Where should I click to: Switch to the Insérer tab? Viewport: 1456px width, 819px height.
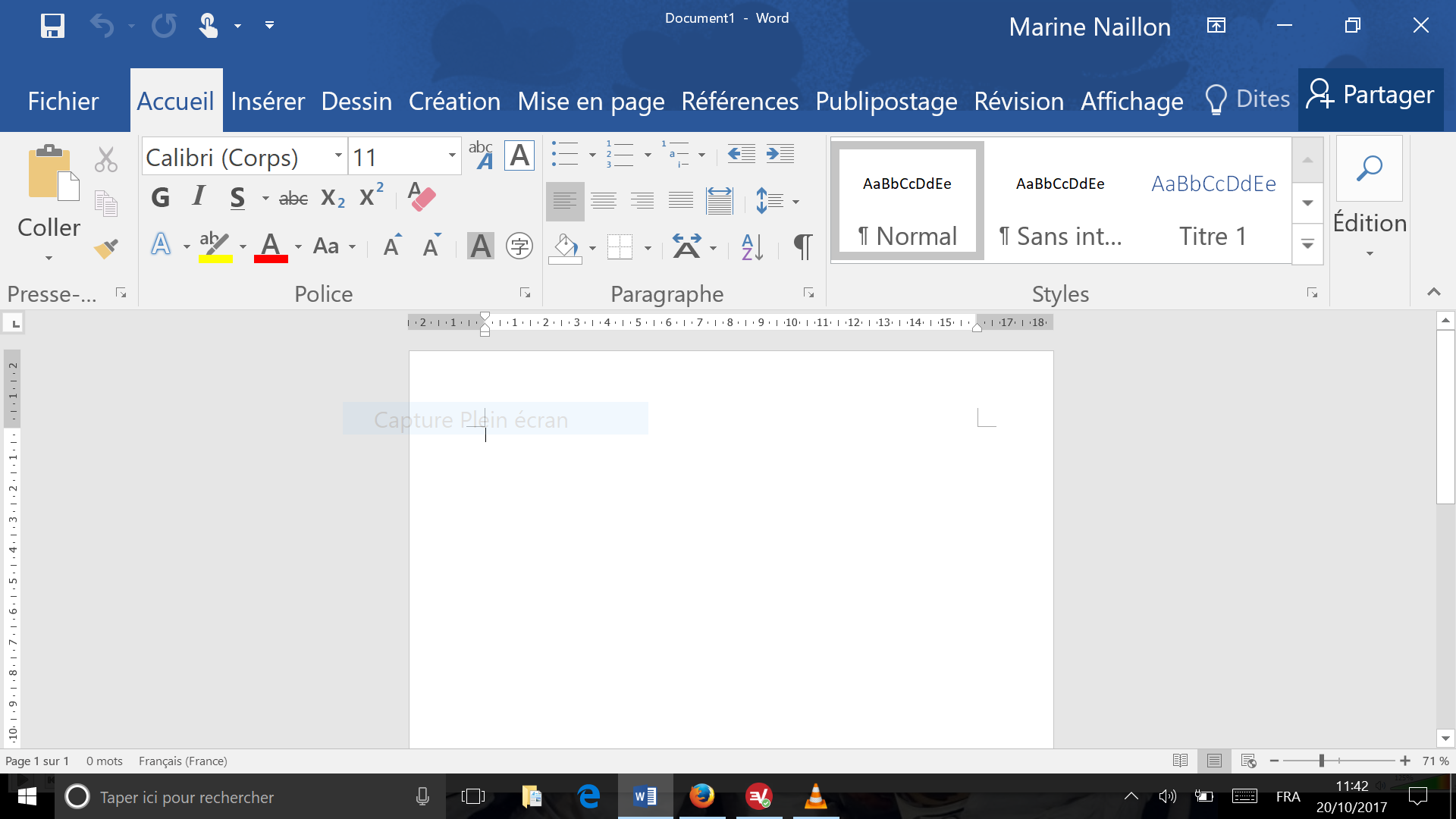(x=268, y=101)
